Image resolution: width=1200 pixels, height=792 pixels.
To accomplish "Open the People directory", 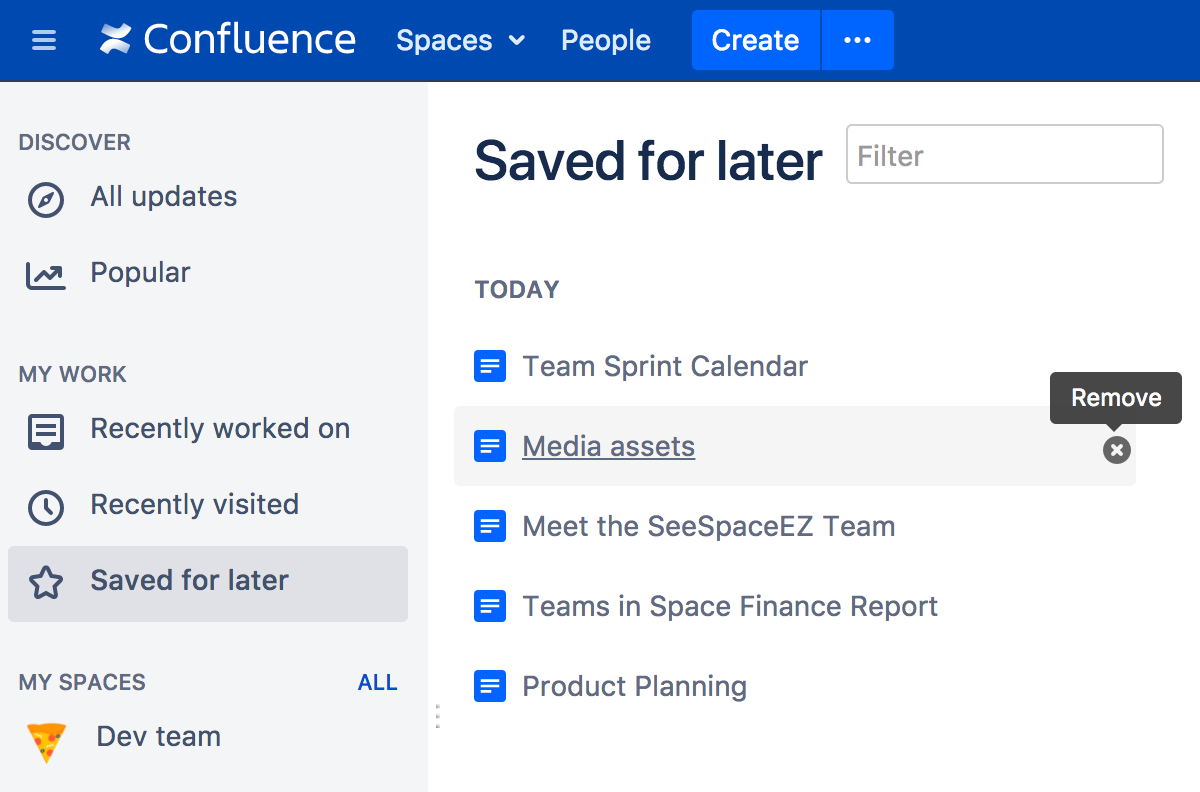I will pos(606,41).
